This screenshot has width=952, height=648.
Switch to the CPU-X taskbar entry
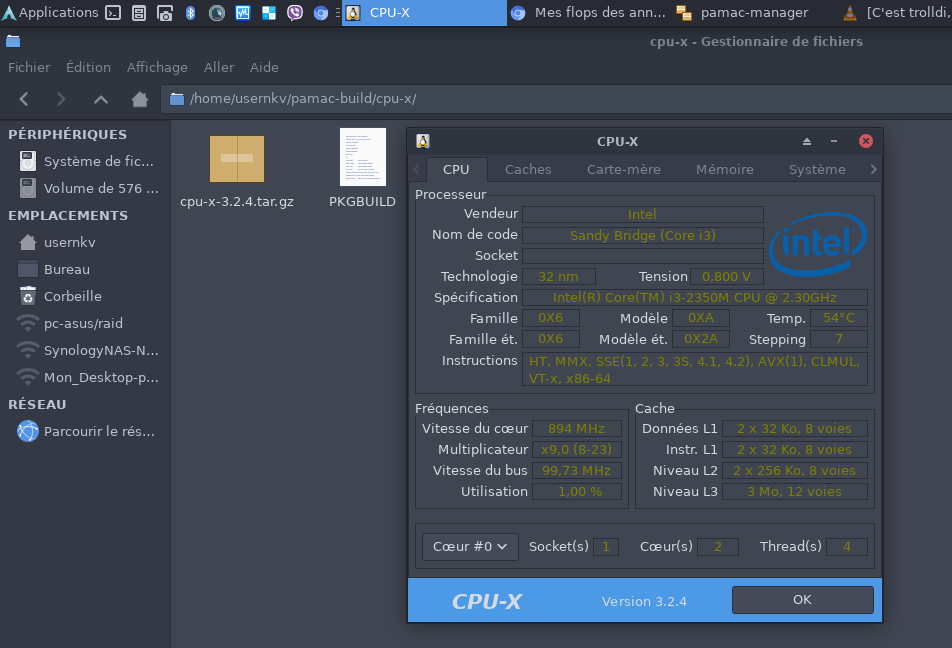tap(424, 13)
